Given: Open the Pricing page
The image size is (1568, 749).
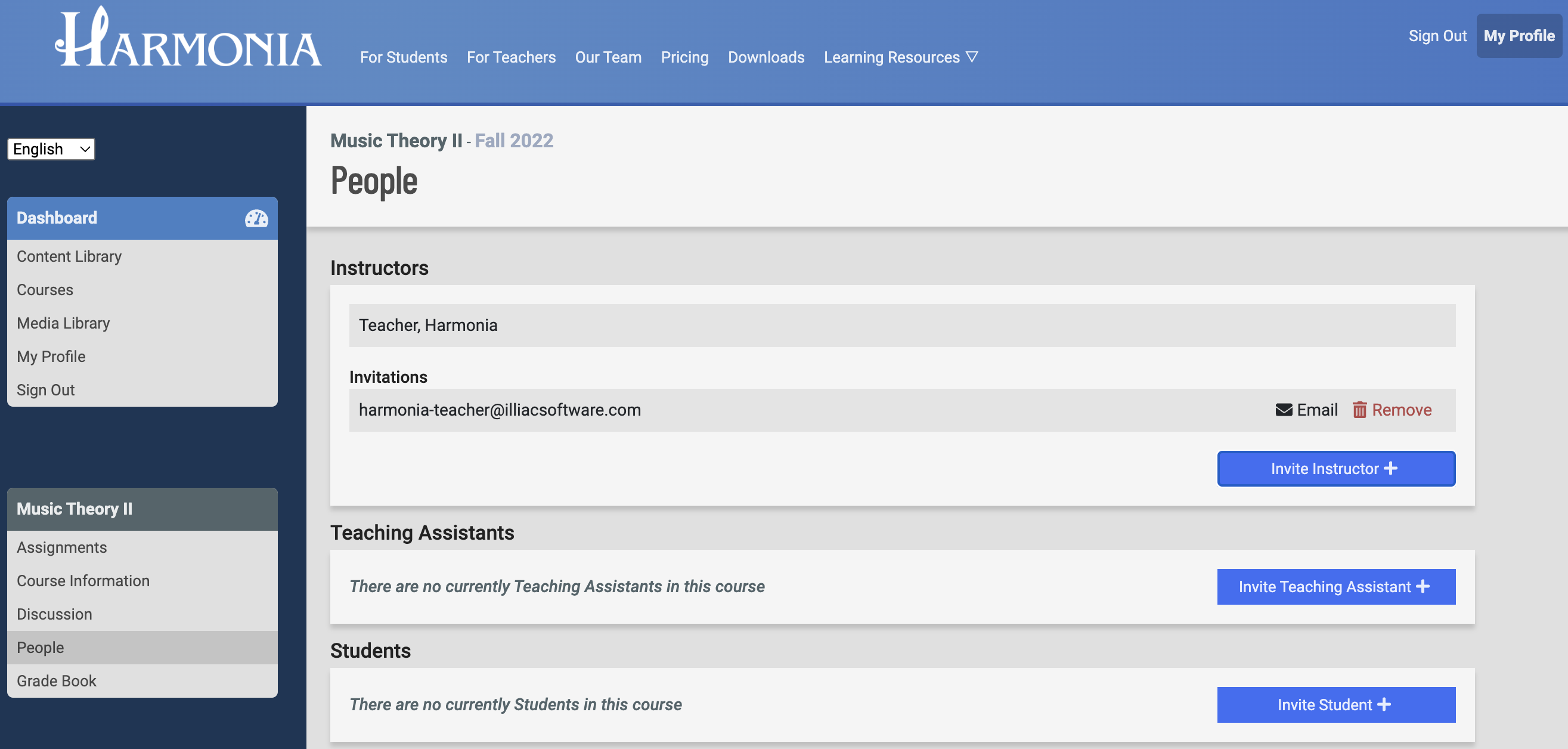Looking at the screenshot, I should click(x=684, y=57).
